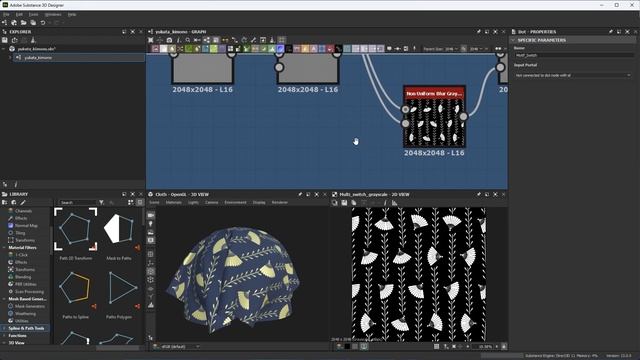The image size is (640, 360).
Task: Click the fit-to-view icon in graph toolbar
Action: 151,40
